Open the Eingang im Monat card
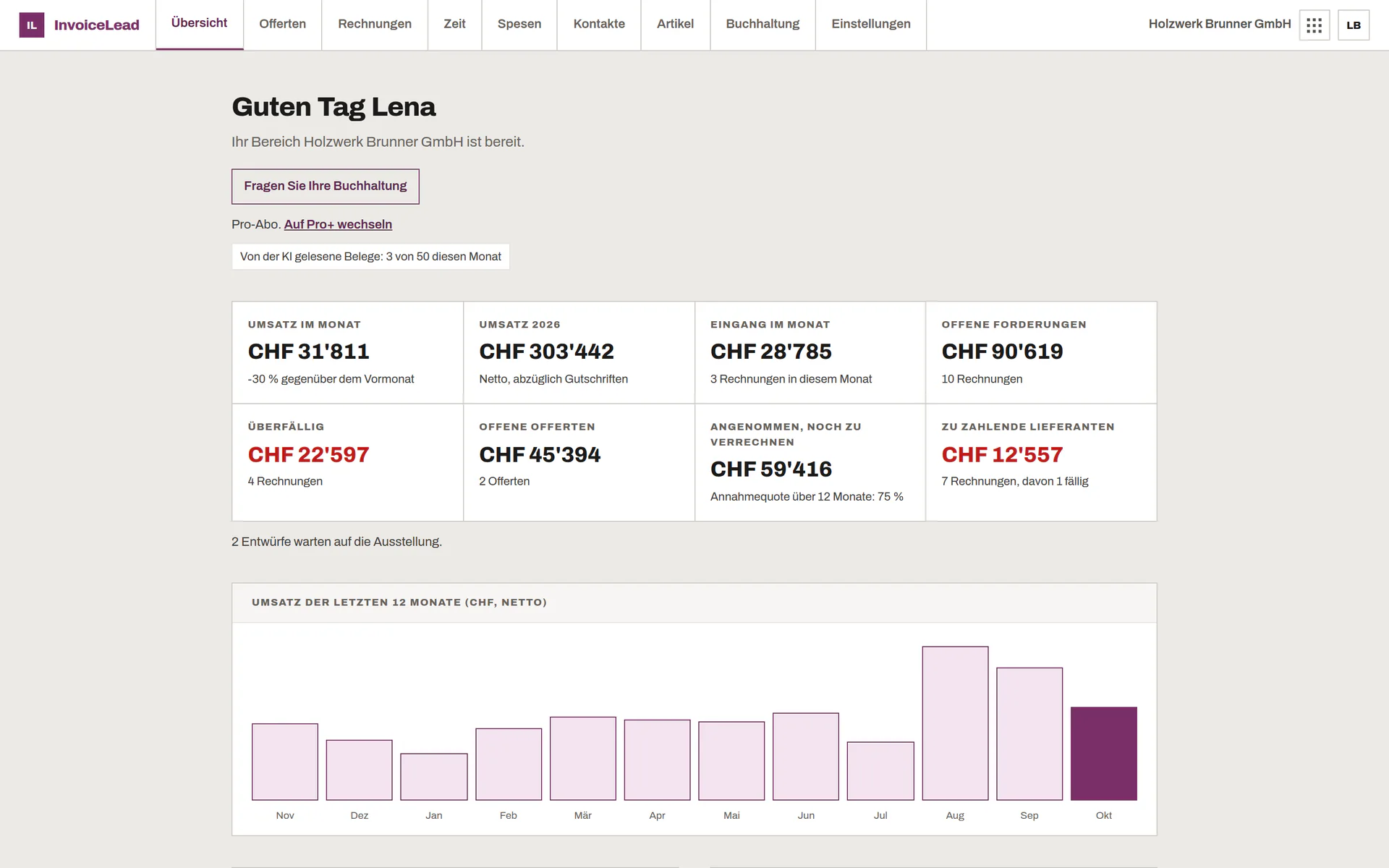Image resolution: width=1389 pixels, height=868 pixels. tap(810, 352)
